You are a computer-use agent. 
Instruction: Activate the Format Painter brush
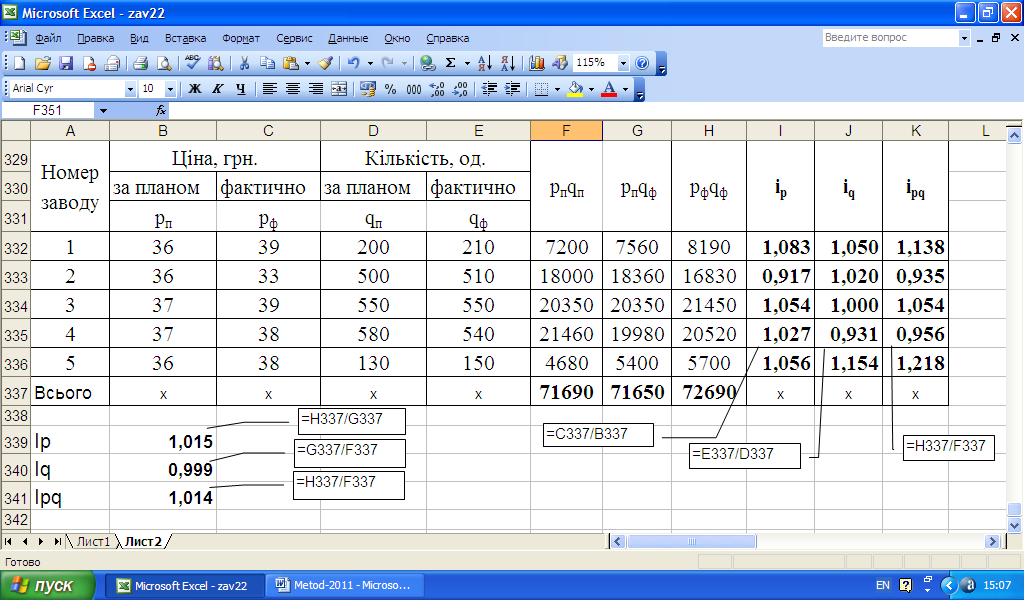tap(325, 63)
